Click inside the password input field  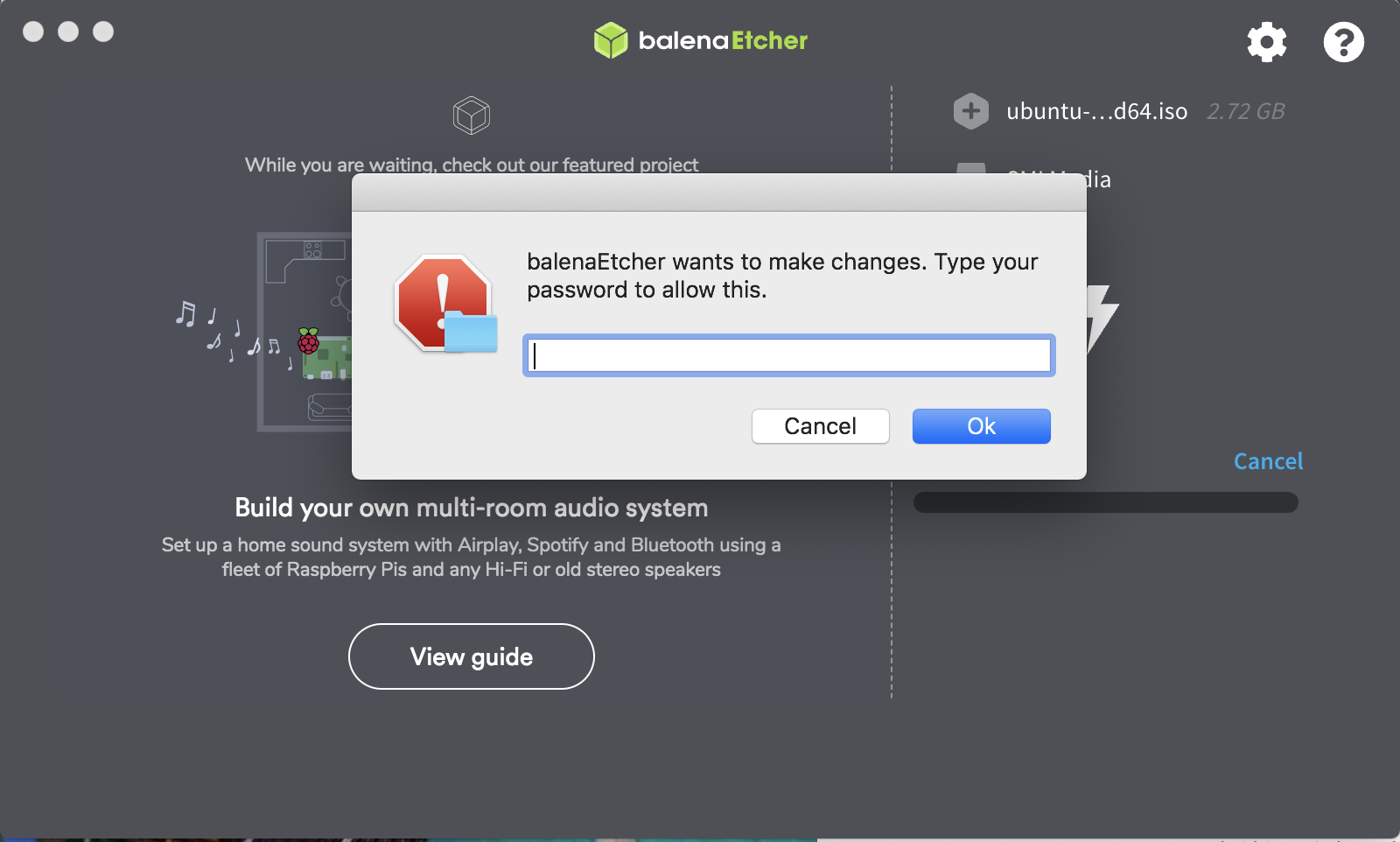coord(787,355)
